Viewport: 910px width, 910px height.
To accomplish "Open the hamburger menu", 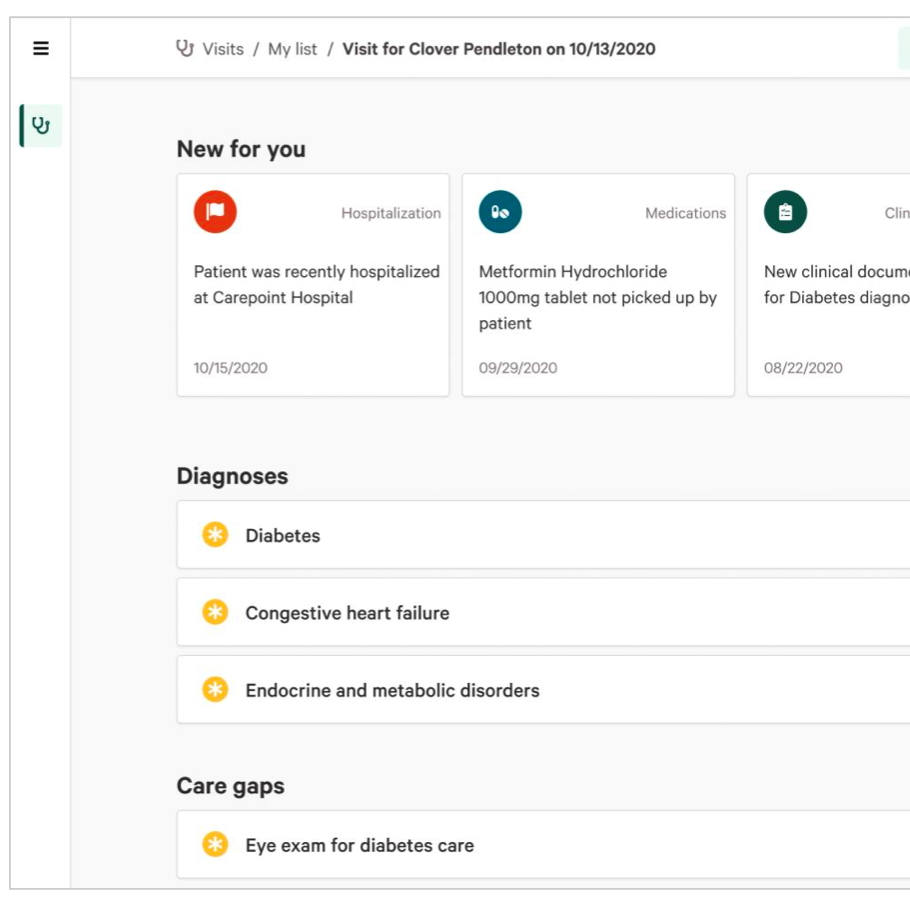I will point(41,48).
